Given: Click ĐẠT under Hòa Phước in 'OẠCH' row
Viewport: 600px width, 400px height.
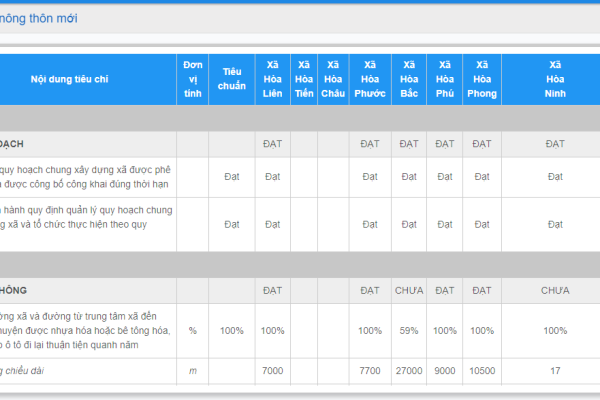Looking at the screenshot, I should coord(370,144).
